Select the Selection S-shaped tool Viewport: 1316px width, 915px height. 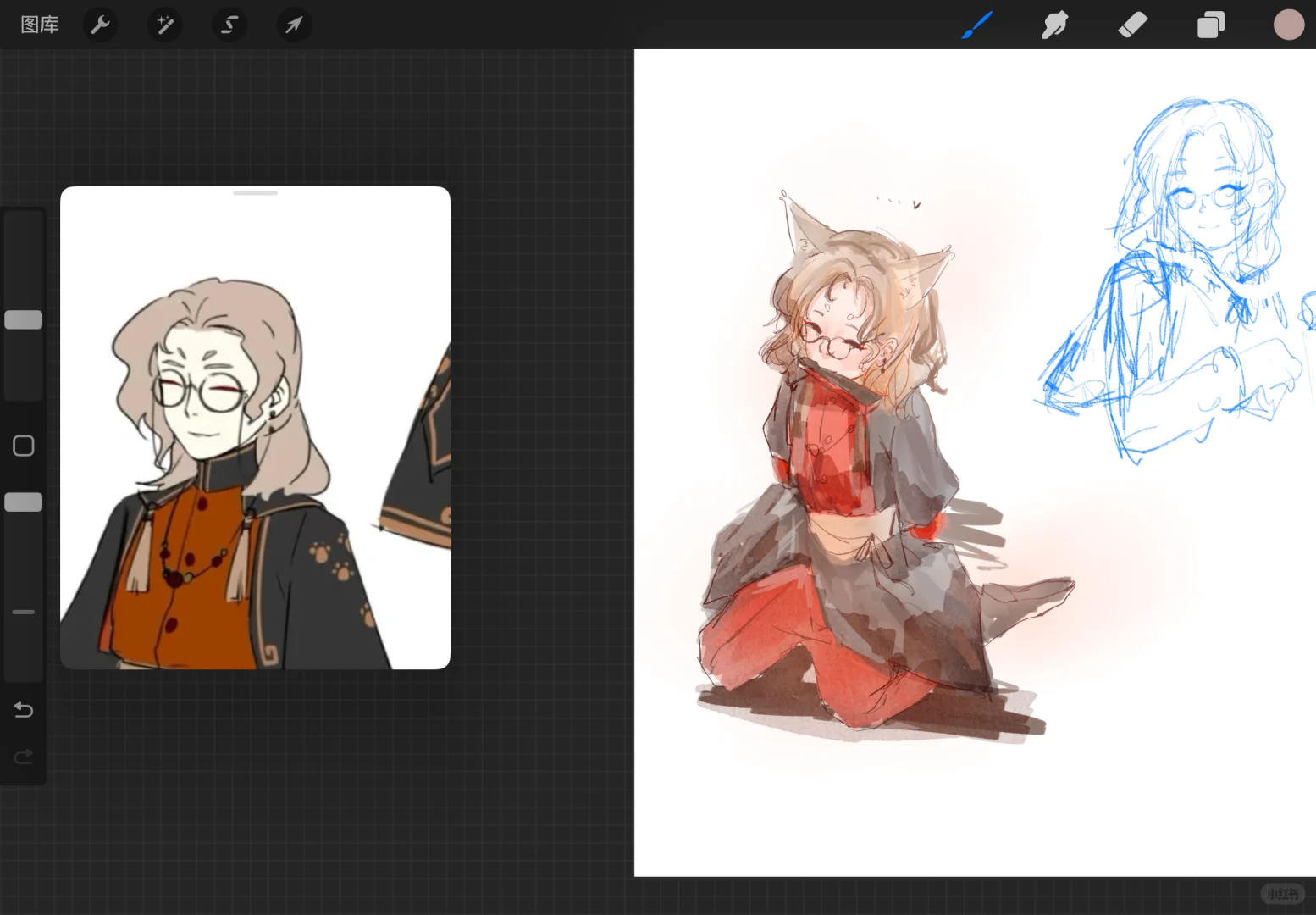[x=229, y=25]
